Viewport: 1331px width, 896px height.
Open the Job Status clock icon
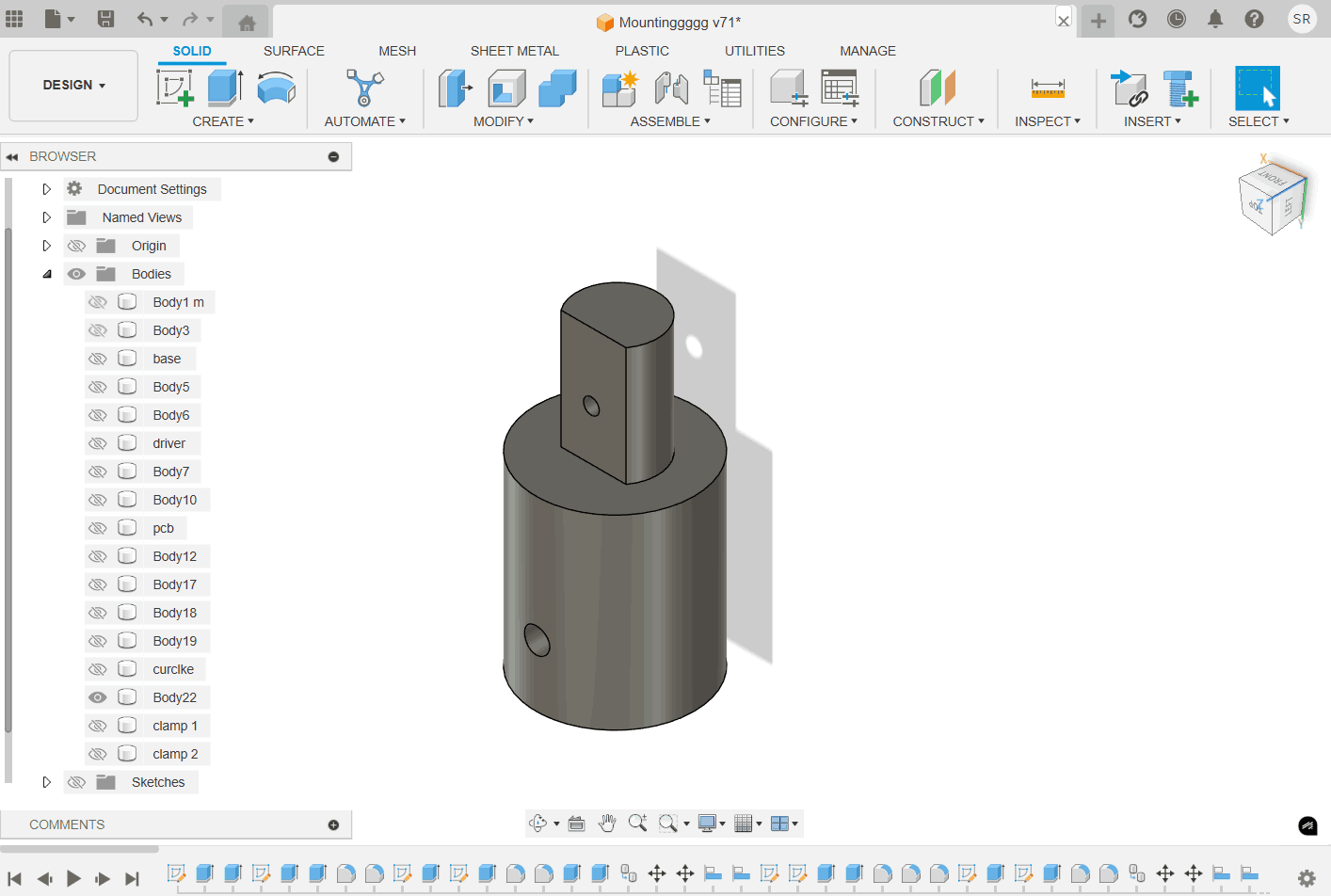pos(1177,19)
